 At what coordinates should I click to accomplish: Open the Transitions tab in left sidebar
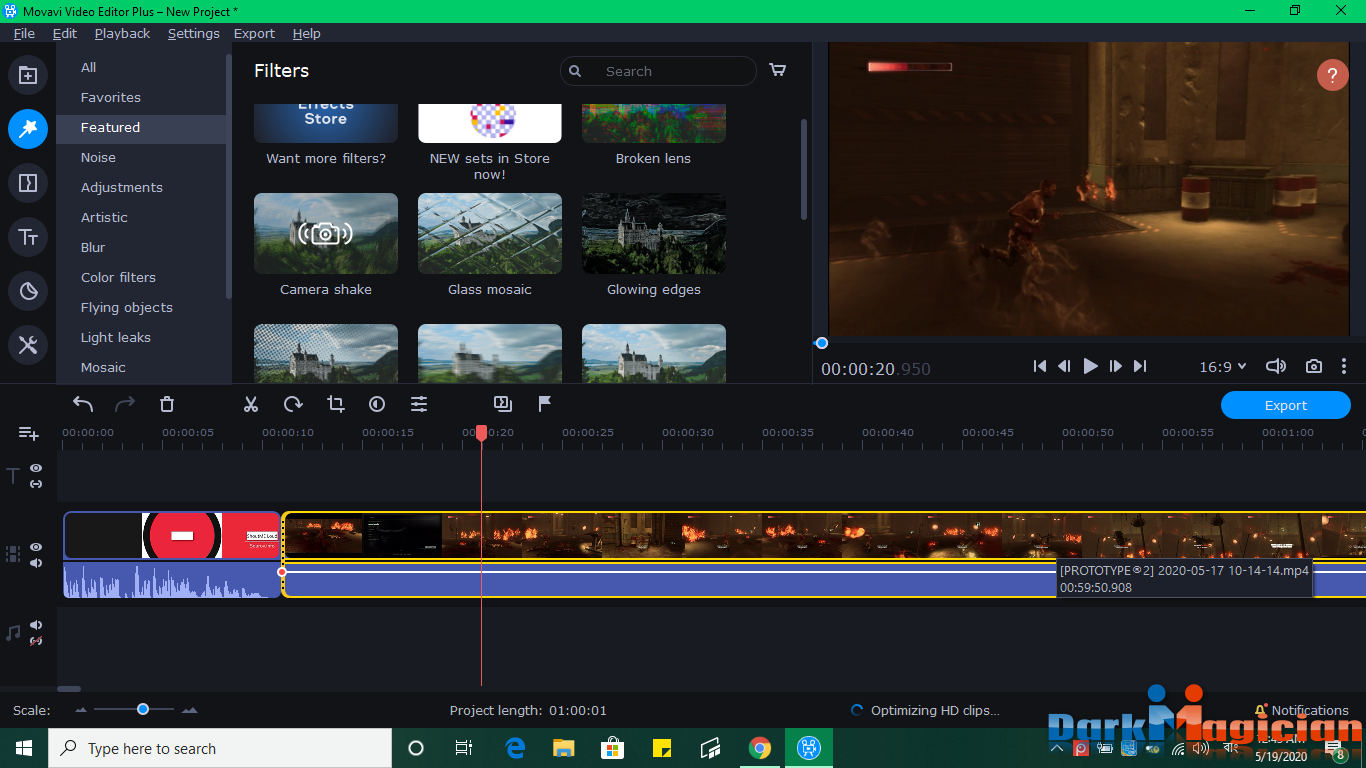point(28,183)
